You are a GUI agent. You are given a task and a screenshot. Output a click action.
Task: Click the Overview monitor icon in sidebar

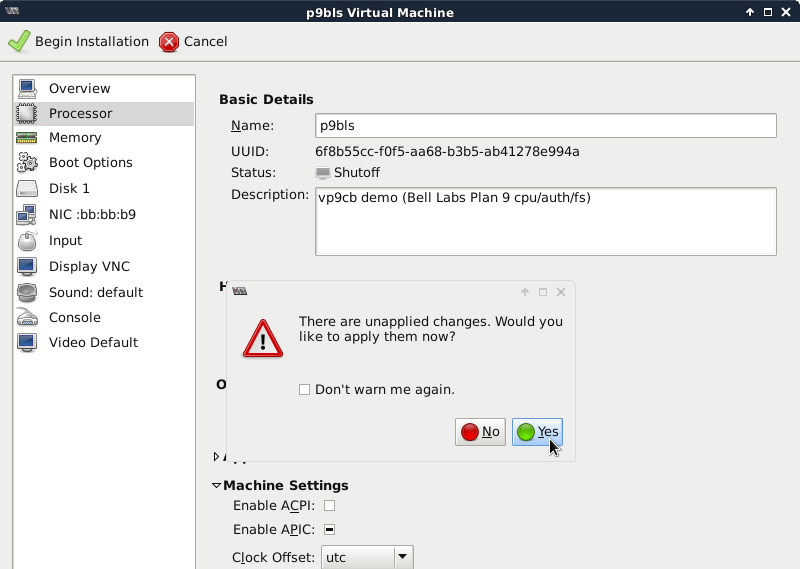point(27,88)
